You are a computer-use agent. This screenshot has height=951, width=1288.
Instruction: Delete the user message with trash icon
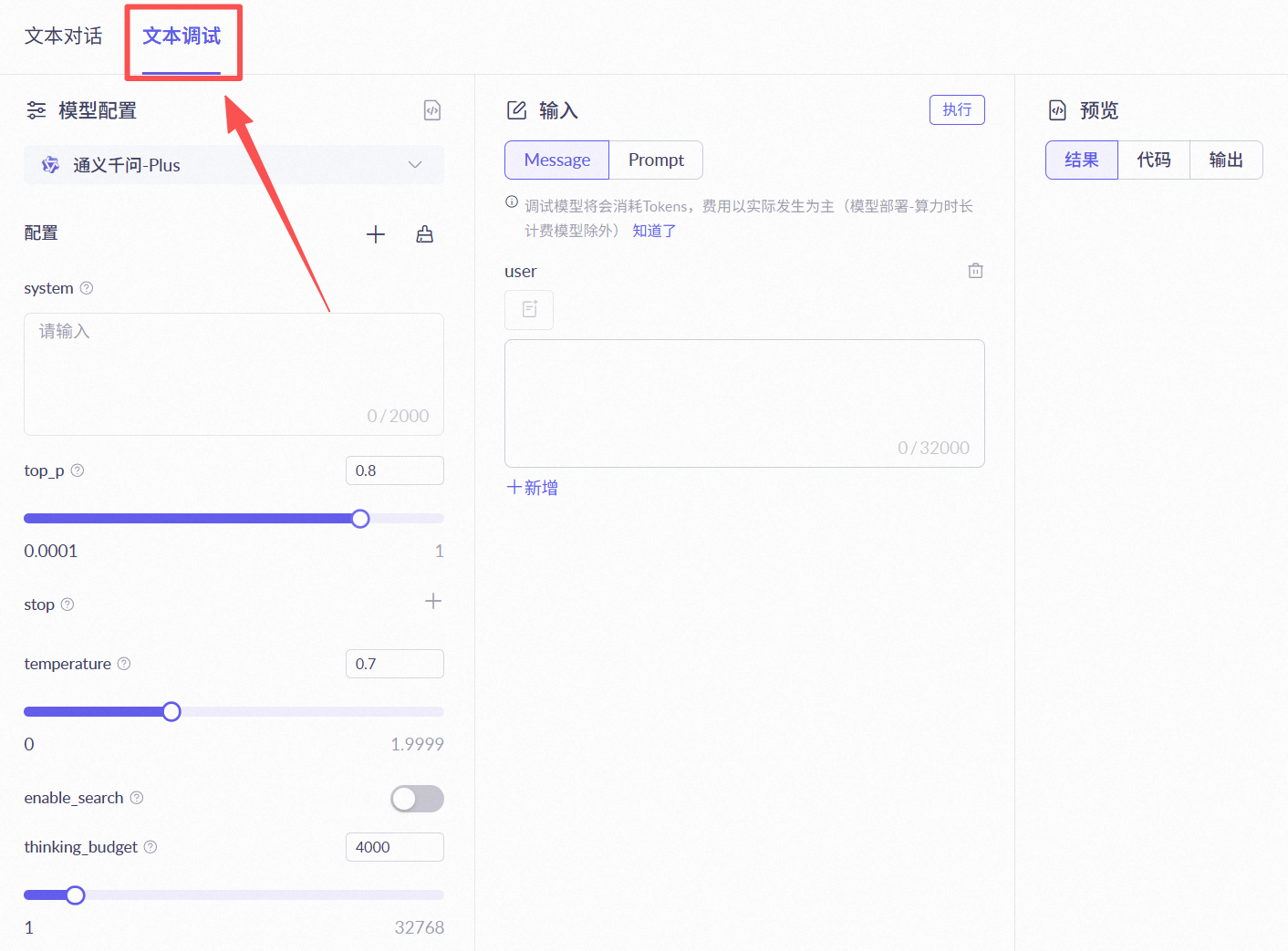click(975, 271)
